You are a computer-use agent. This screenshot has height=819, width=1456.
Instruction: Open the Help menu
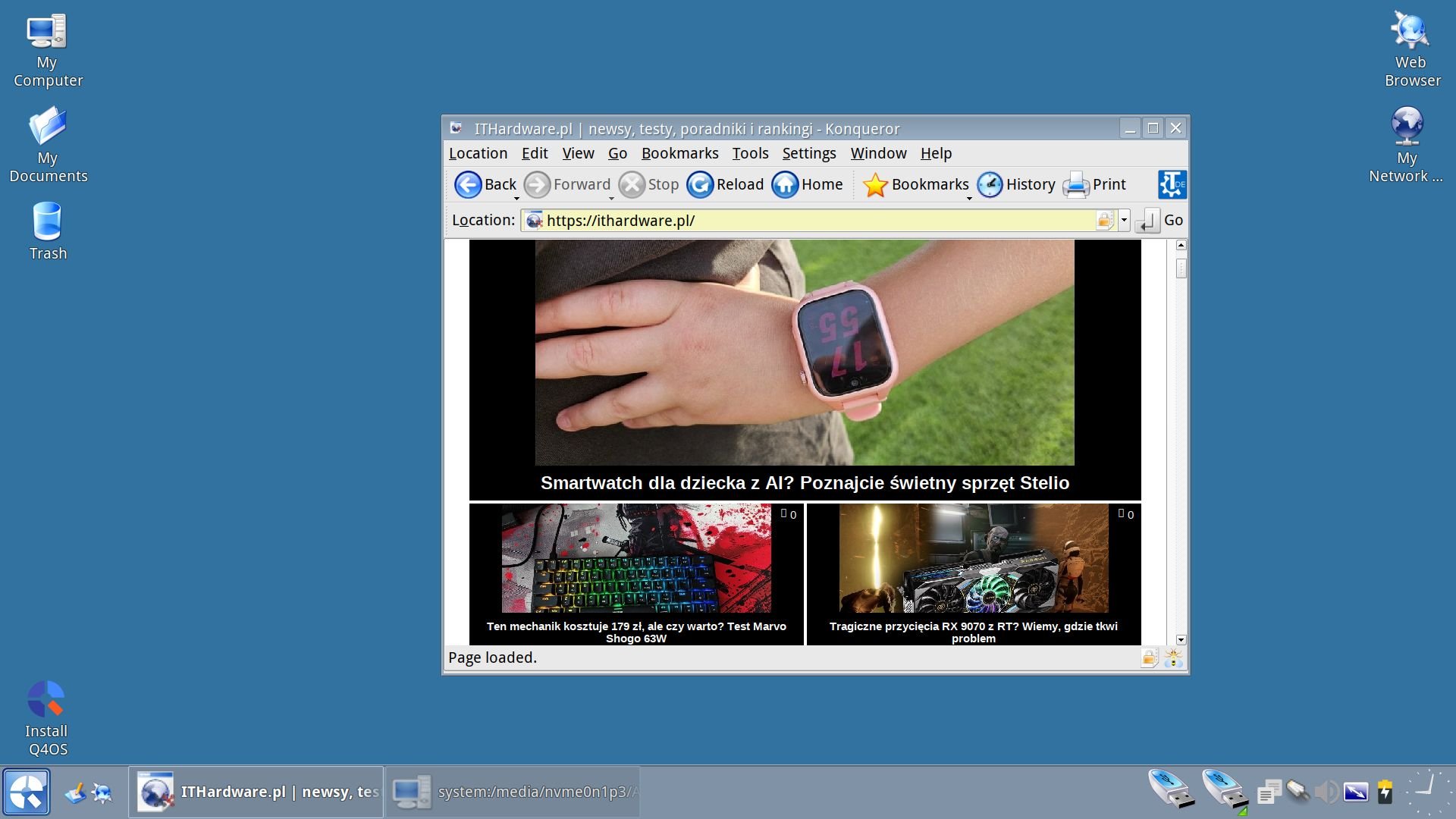[x=936, y=153]
